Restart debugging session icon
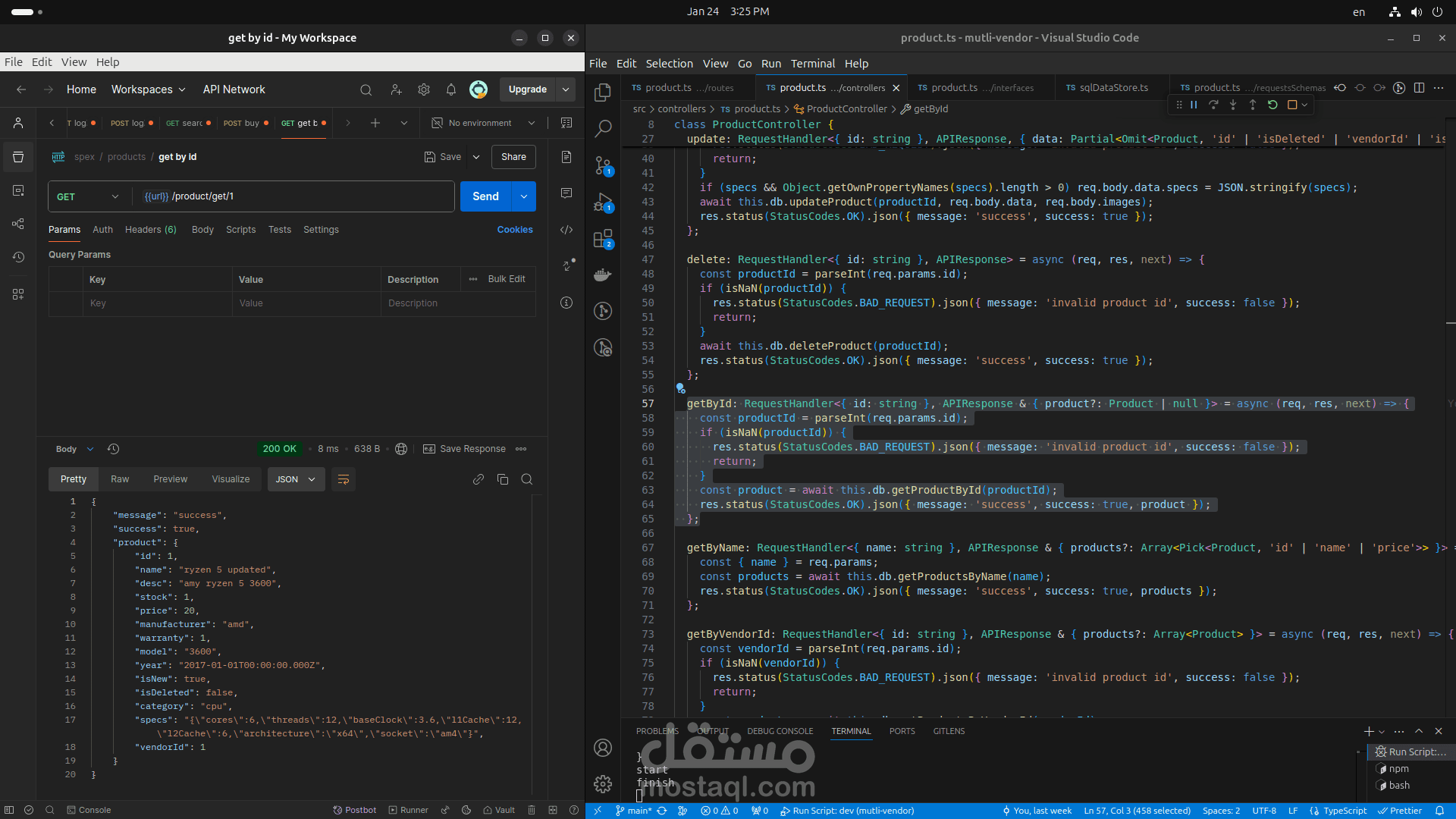The image size is (1456, 819). [x=1272, y=105]
